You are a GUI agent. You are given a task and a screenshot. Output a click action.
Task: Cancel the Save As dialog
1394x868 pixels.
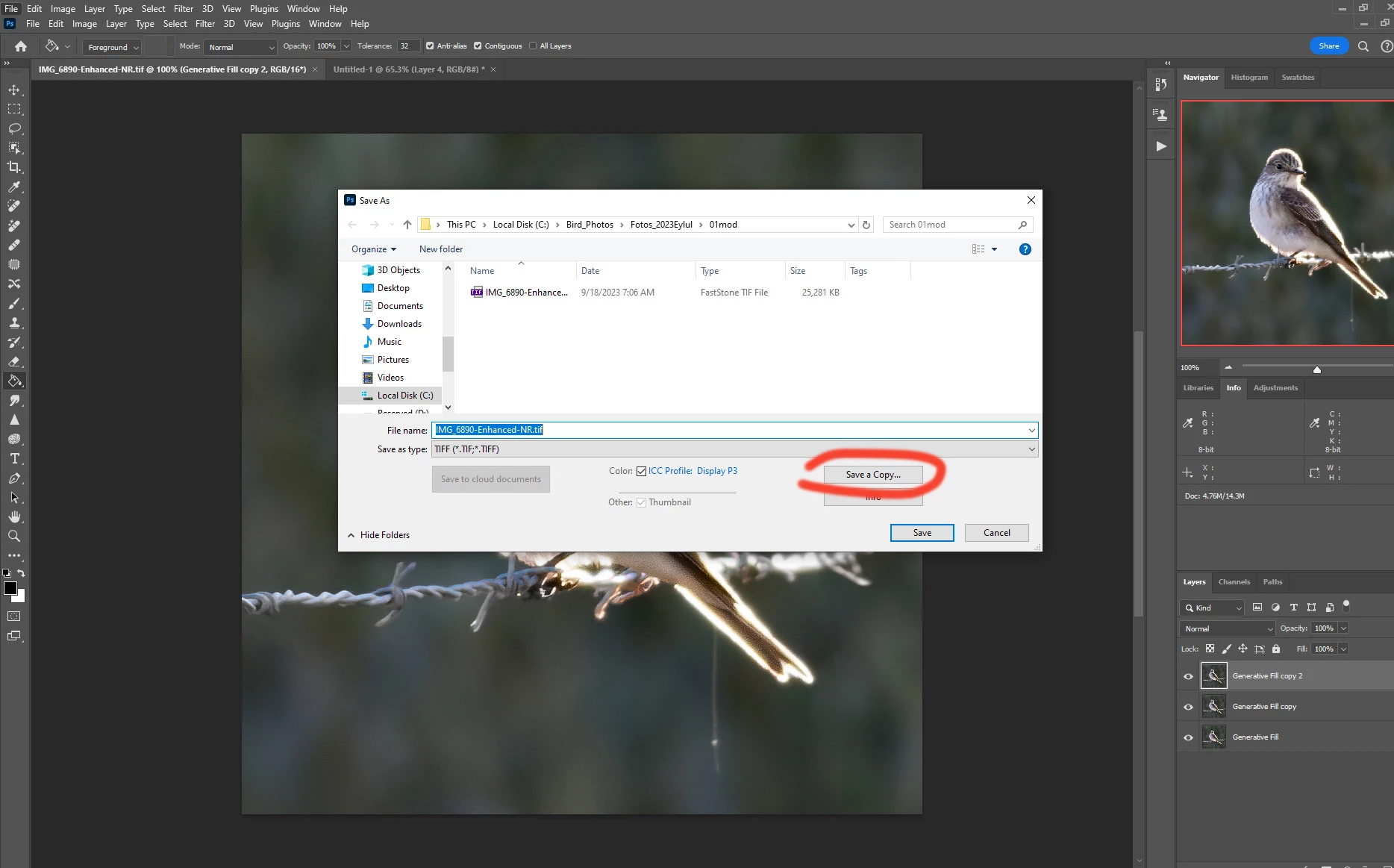[996, 533]
